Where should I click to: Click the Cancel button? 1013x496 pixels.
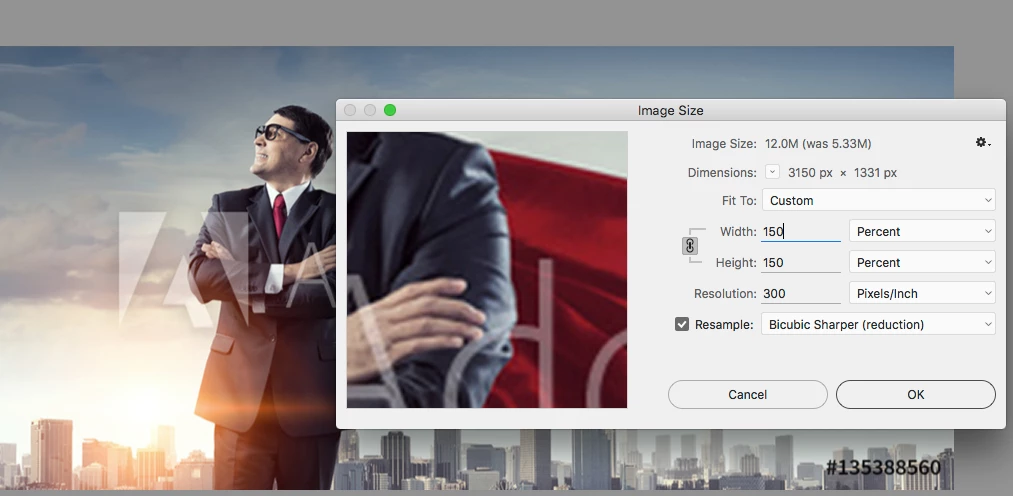(x=747, y=395)
